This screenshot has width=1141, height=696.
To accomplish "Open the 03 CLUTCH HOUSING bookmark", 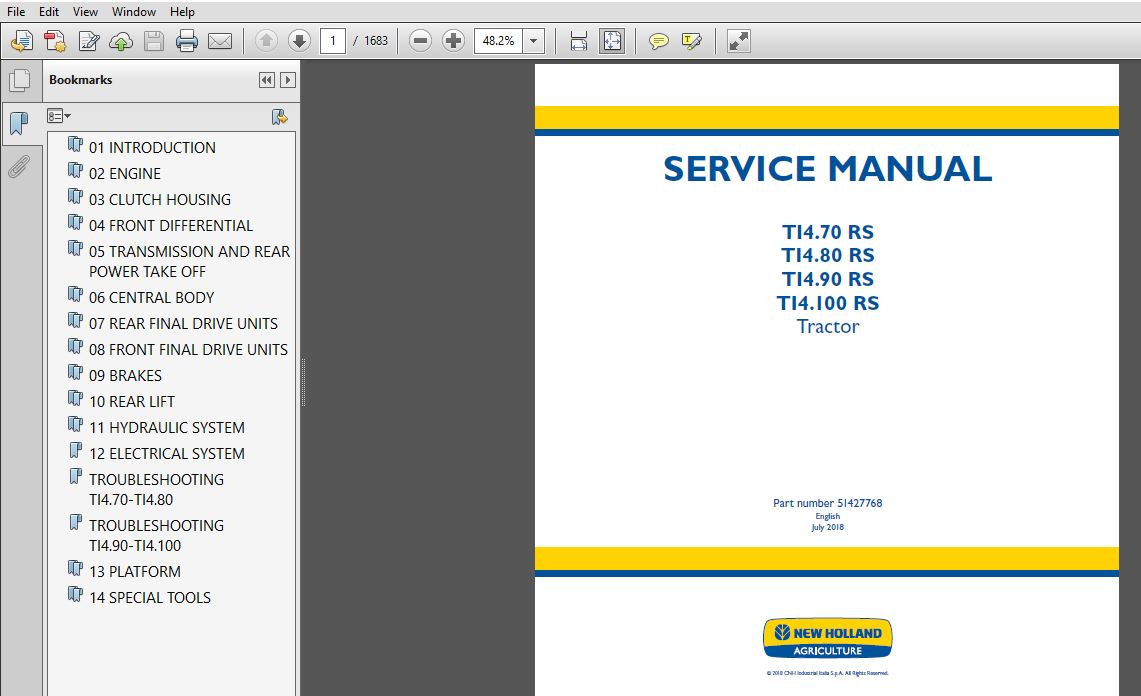I will pos(159,199).
